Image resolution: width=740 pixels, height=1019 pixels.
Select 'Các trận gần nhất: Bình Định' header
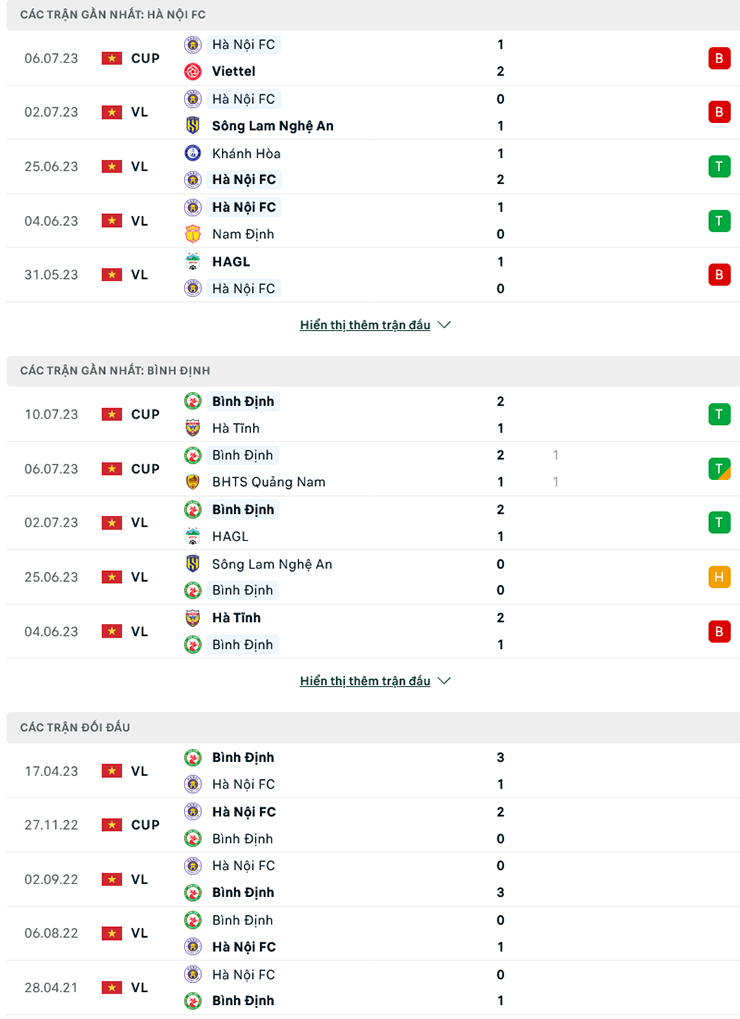[115, 370]
